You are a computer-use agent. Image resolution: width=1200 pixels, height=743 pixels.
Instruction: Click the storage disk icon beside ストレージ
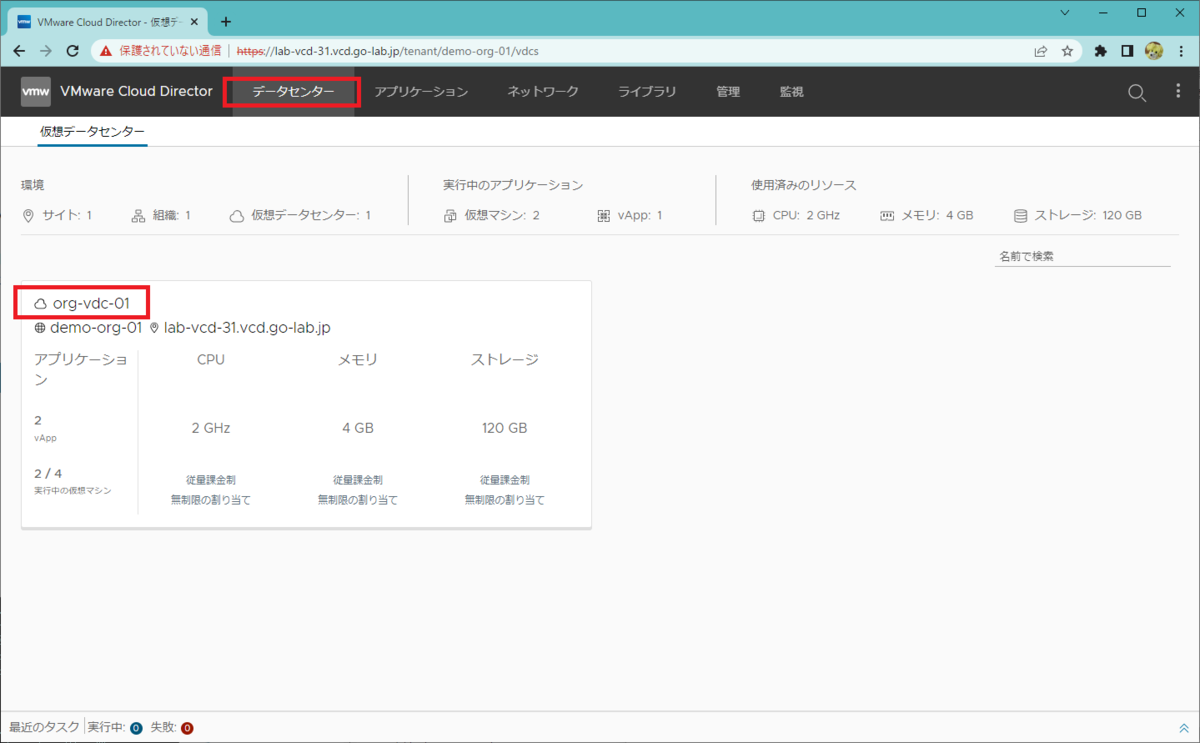pos(1020,215)
